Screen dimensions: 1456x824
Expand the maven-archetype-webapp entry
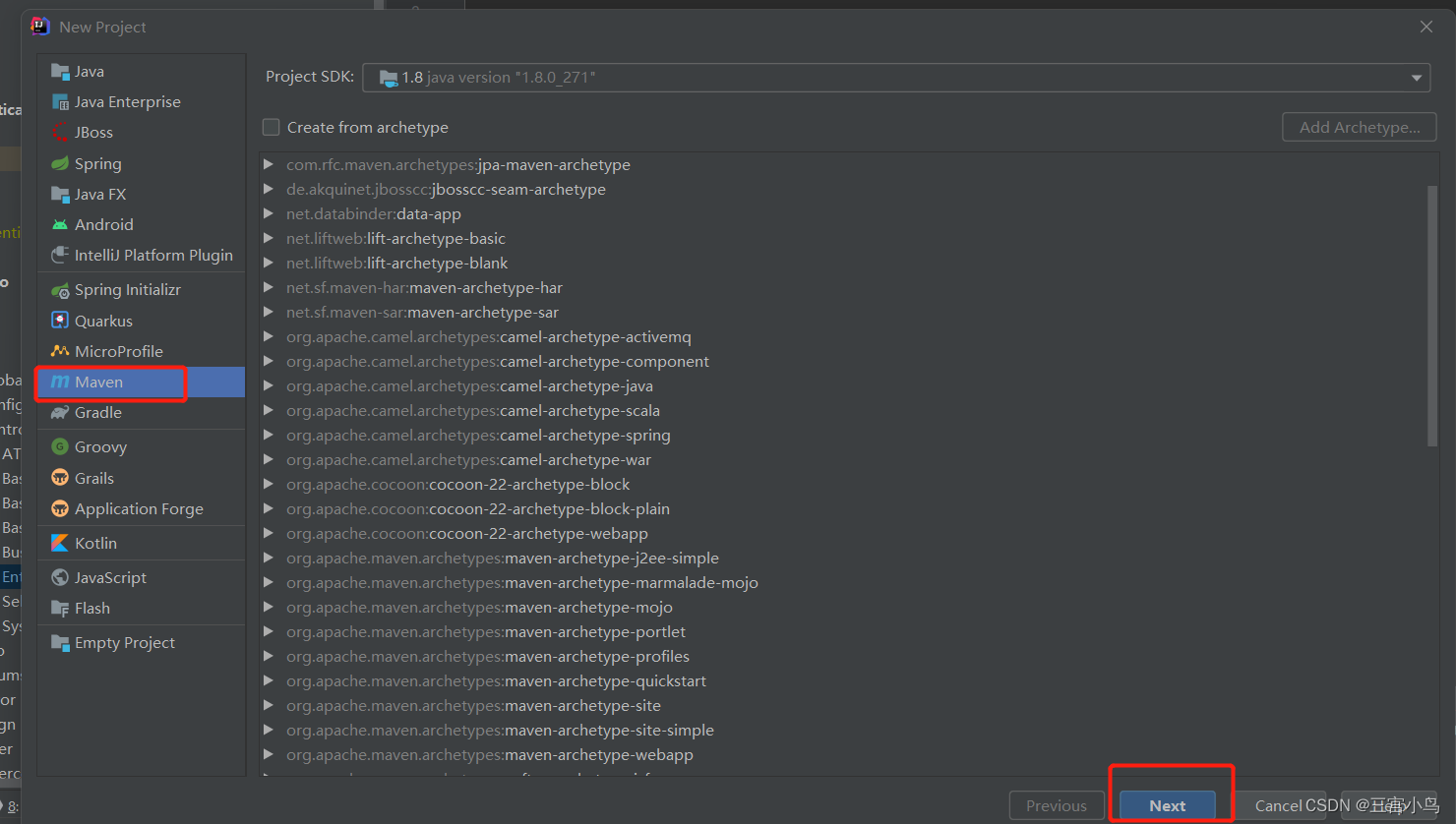[x=268, y=754]
